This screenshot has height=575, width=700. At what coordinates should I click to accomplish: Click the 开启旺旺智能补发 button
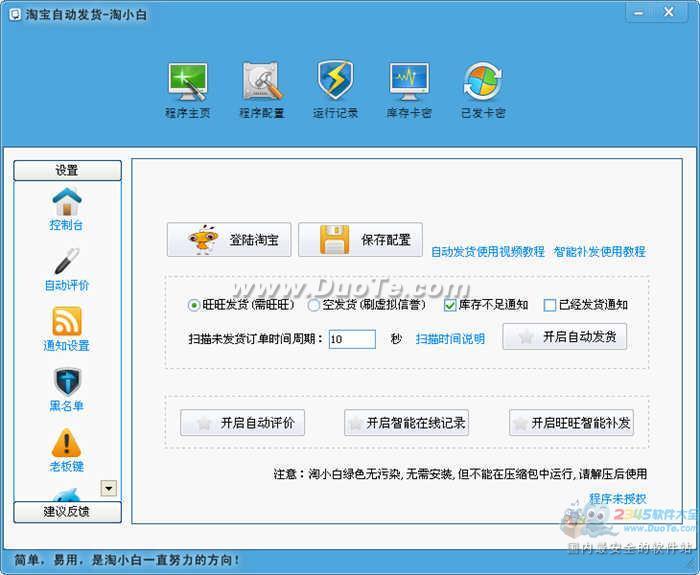571,423
